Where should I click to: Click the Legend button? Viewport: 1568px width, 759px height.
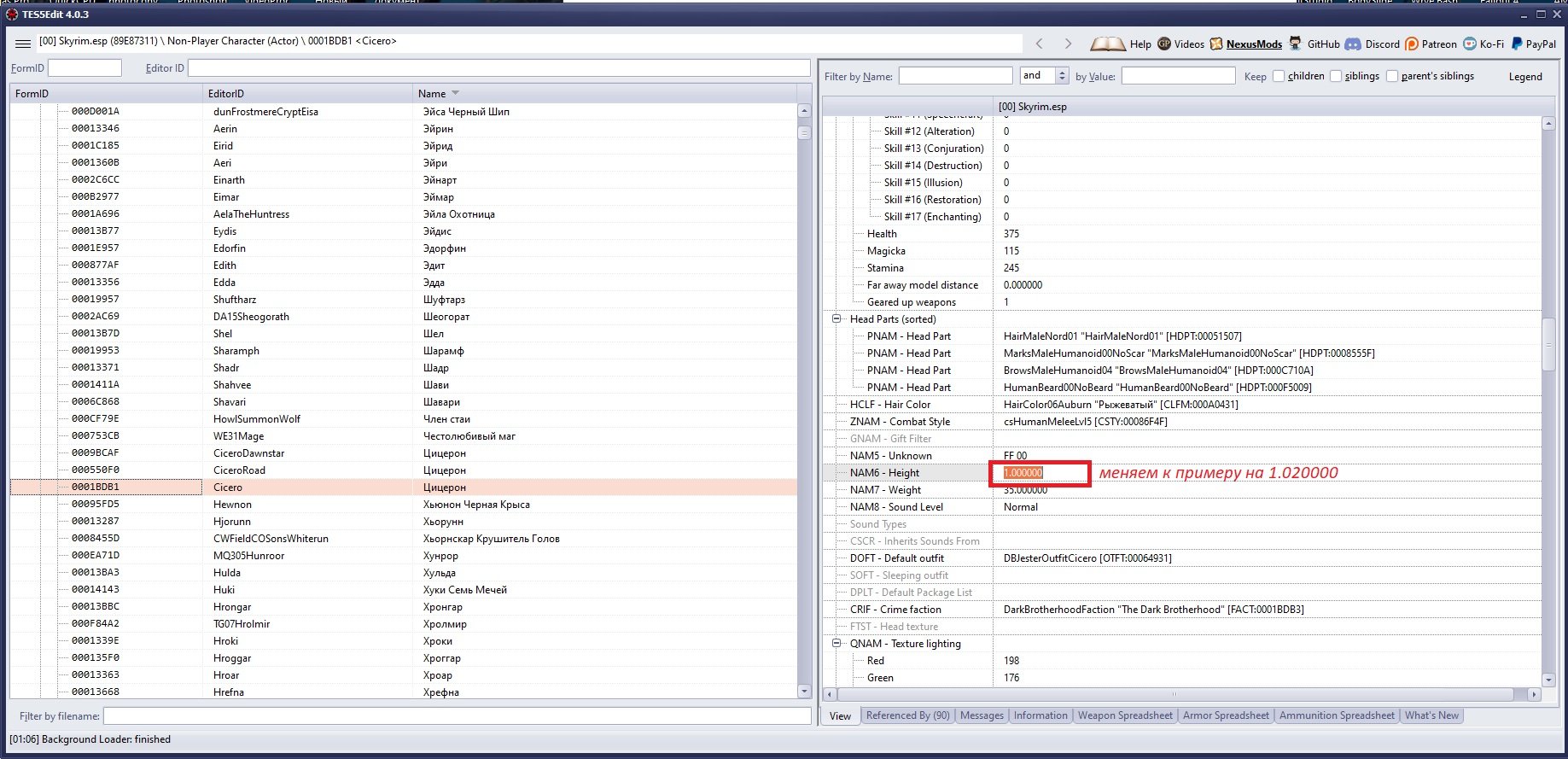pos(1524,76)
